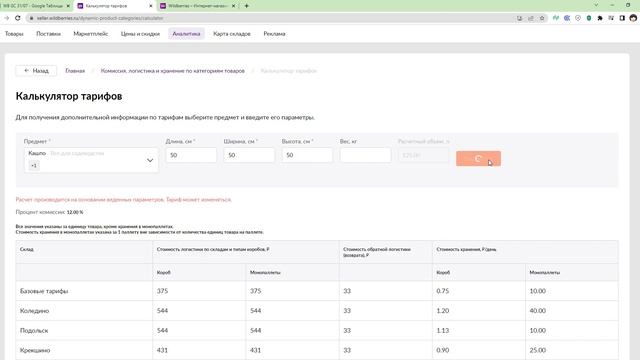Open the Маркетплейс menu

[91, 34]
